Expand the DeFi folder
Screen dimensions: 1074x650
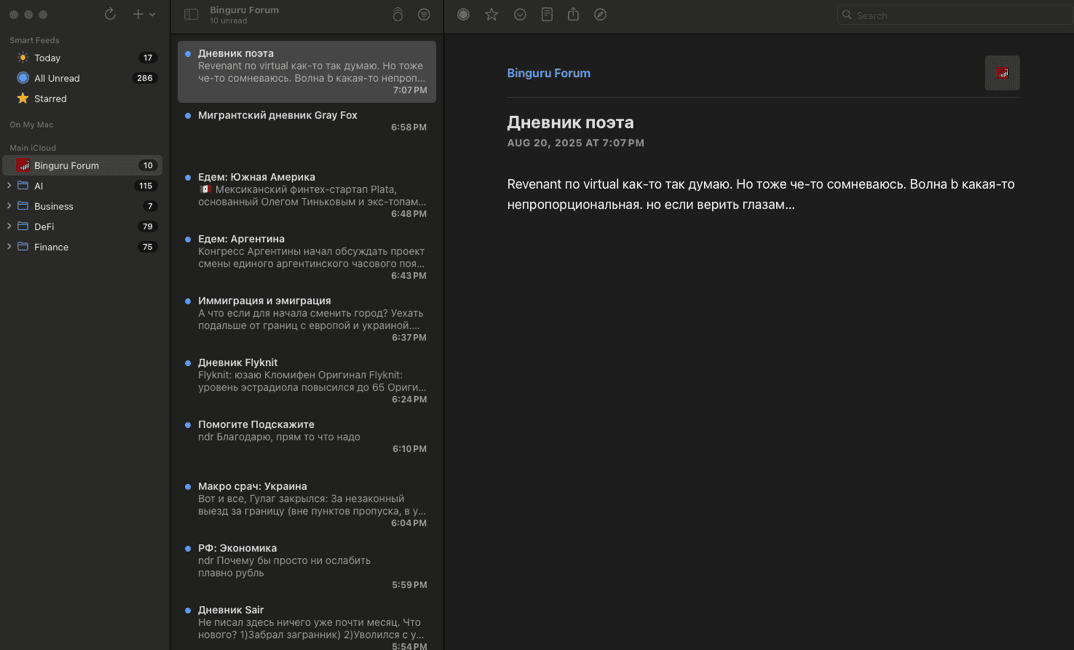point(9,227)
